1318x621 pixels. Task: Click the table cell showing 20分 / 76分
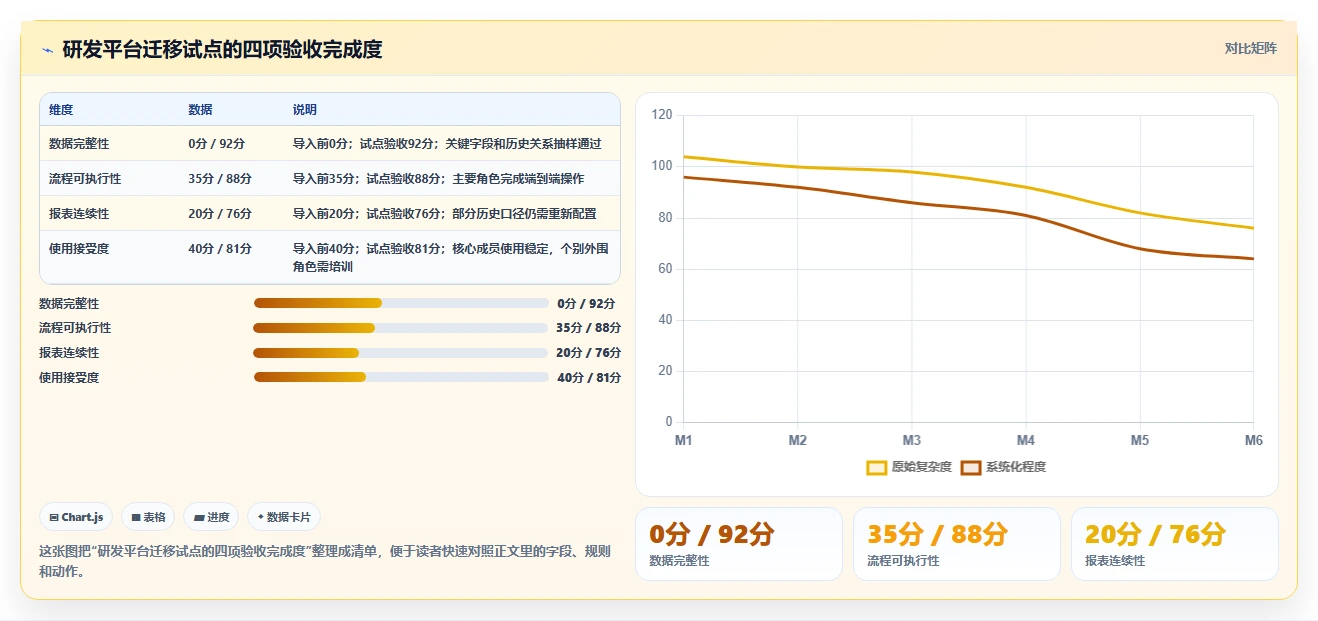[220, 214]
